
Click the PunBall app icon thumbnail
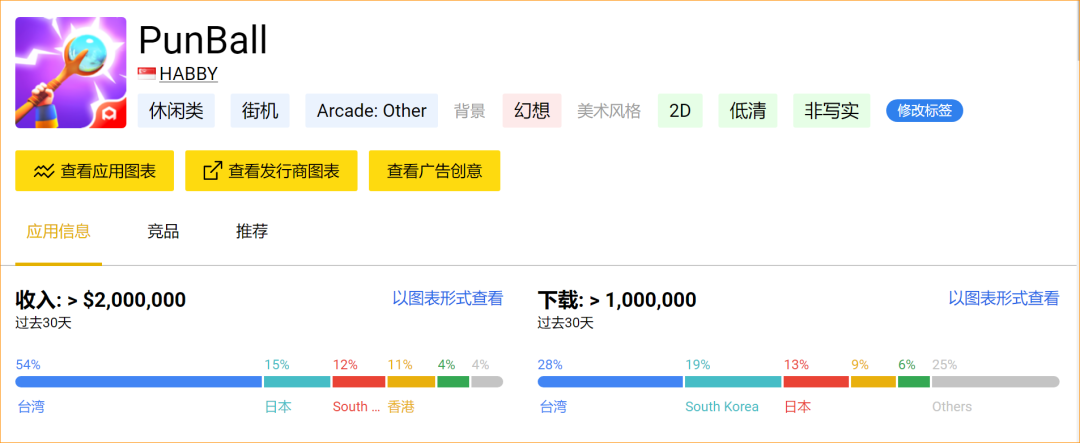click(x=71, y=72)
